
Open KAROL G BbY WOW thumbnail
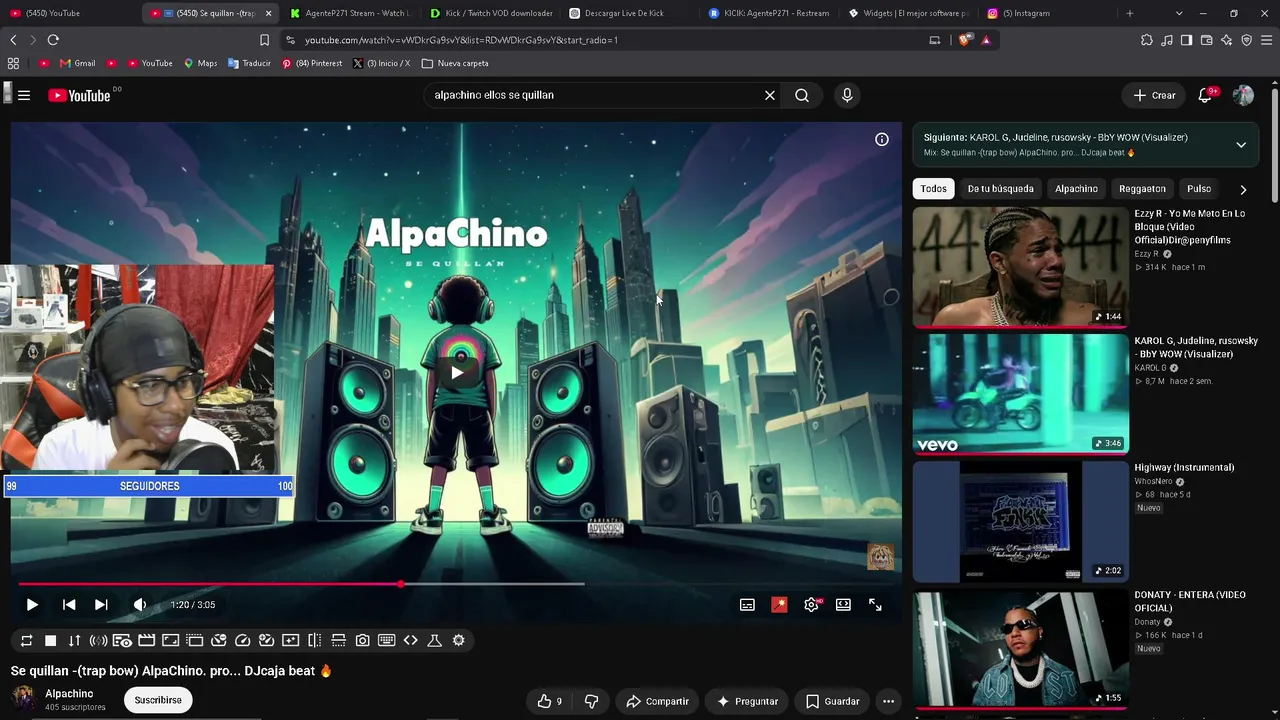(x=1020, y=394)
